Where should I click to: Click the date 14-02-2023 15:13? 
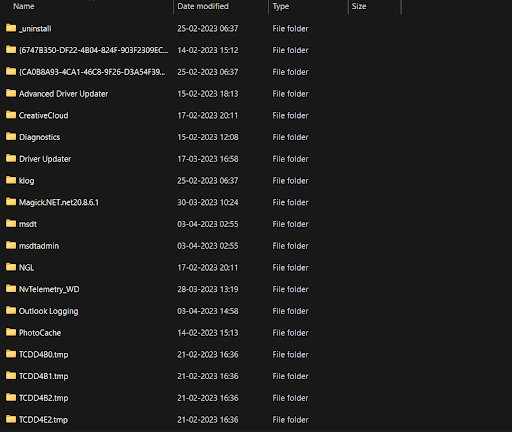tap(208, 333)
